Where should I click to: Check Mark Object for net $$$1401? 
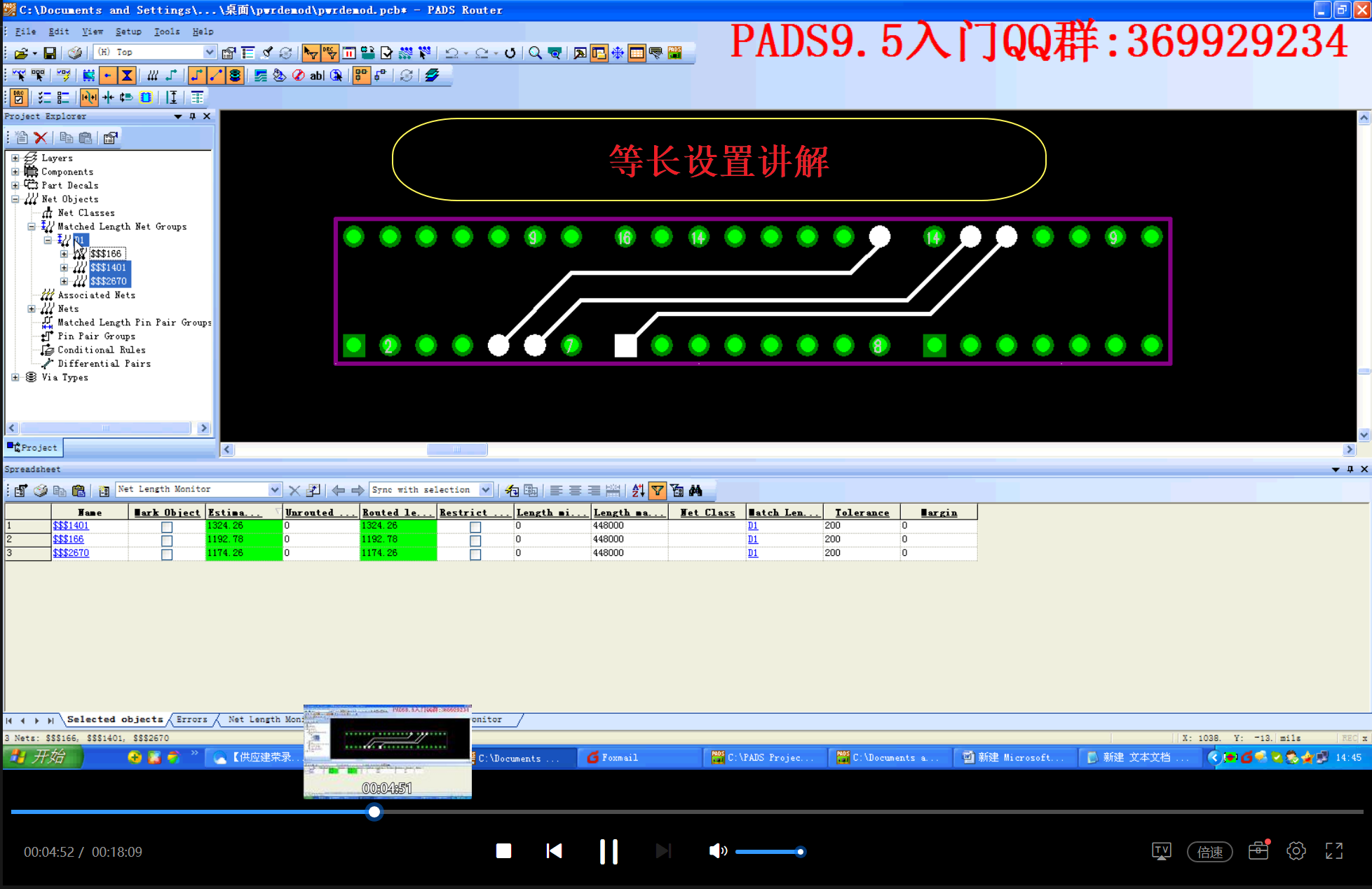pyautogui.click(x=167, y=527)
